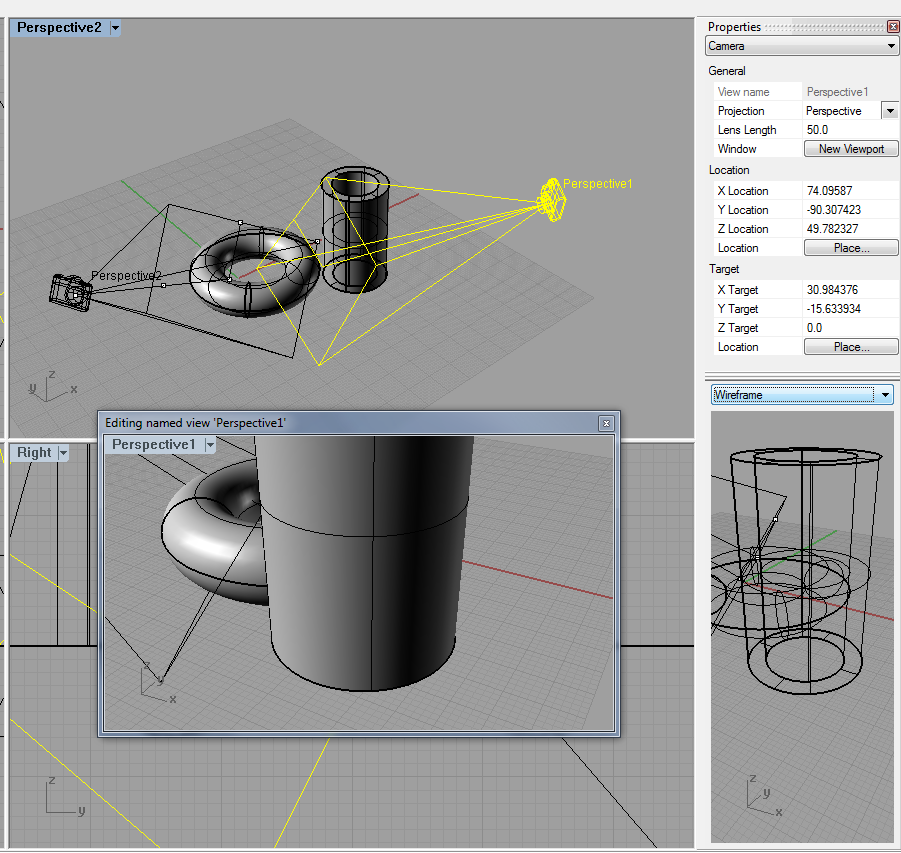Click the New Viewport button
This screenshot has width=901, height=853.
click(x=851, y=148)
